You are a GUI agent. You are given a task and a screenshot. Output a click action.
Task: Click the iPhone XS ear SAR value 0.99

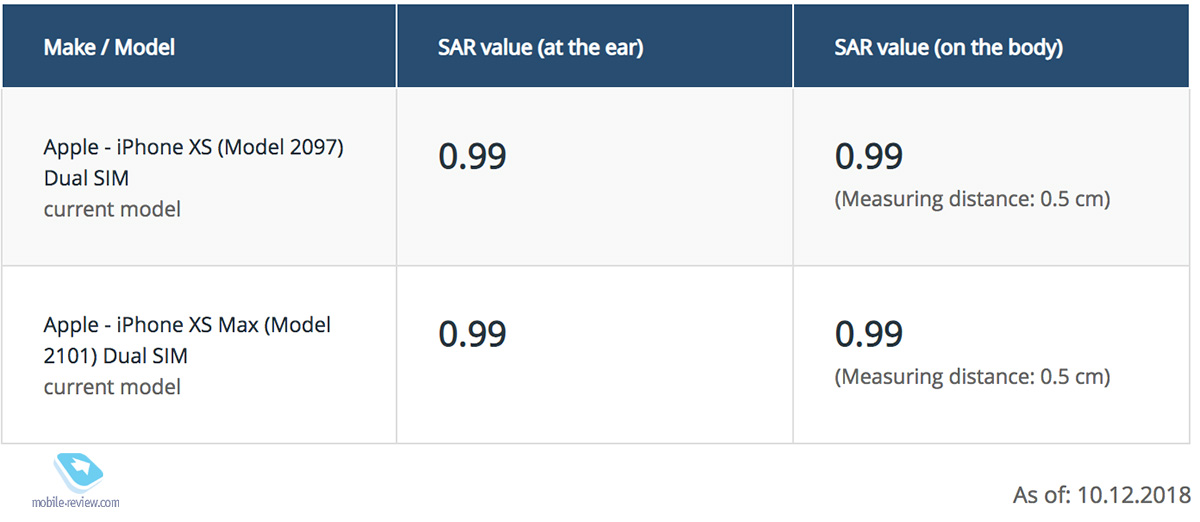click(472, 156)
